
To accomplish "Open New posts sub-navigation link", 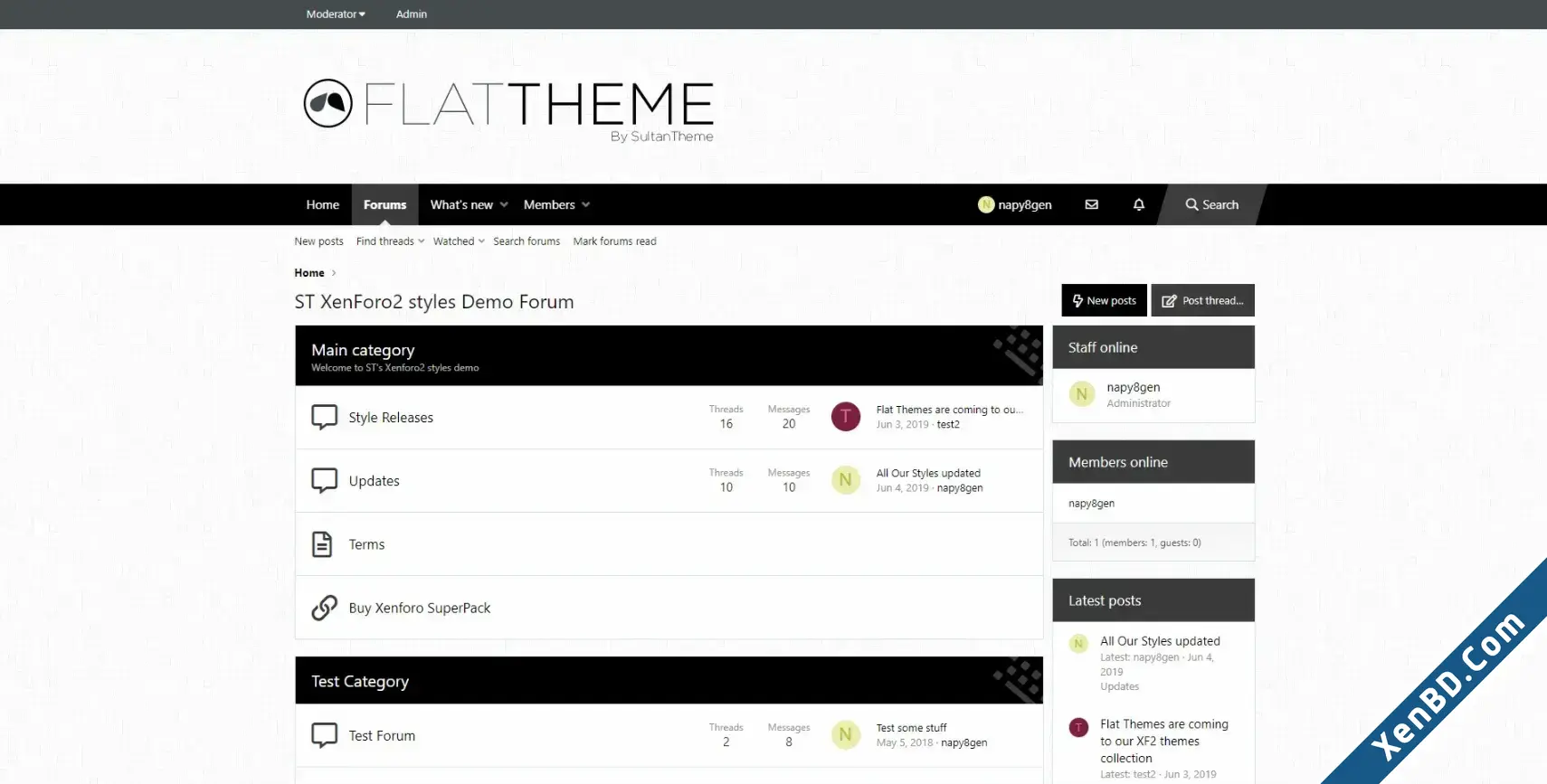I will [x=318, y=241].
